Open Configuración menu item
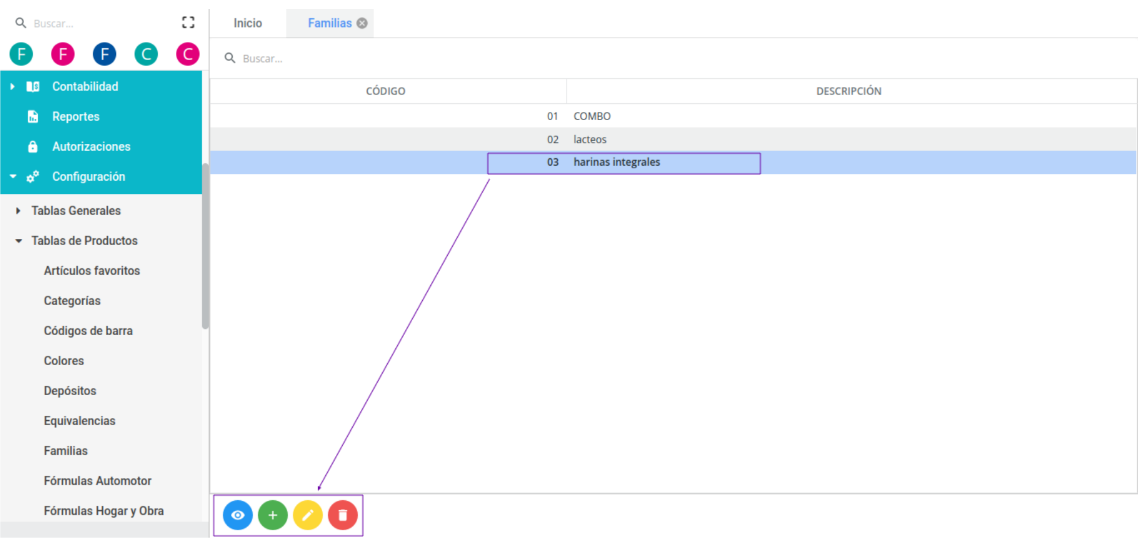Image resolution: width=1148 pixels, height=538 pixels. pyautogui.click(x=89, y=176)
